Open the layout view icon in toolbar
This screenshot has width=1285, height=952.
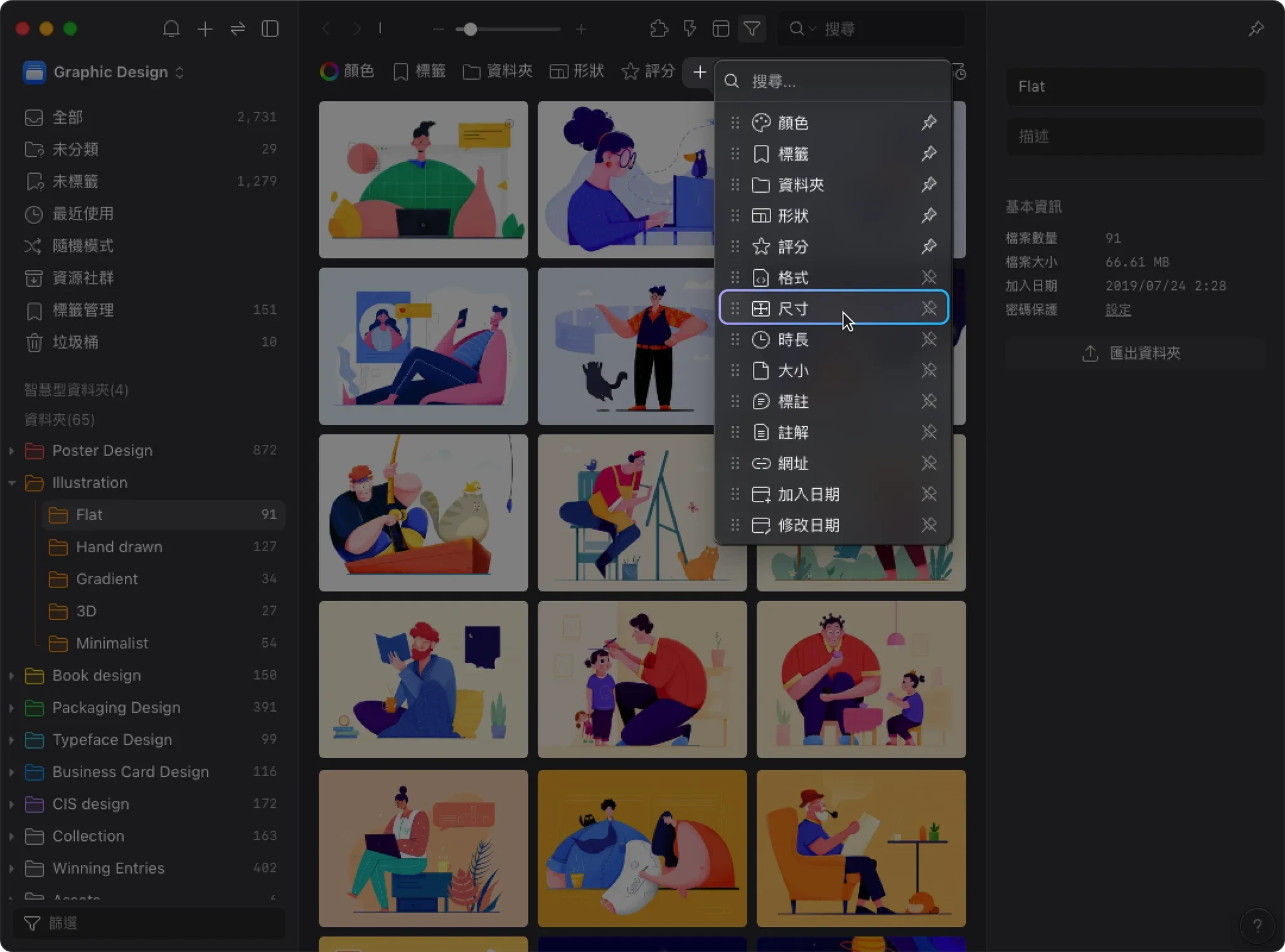(x=721, y=29)
